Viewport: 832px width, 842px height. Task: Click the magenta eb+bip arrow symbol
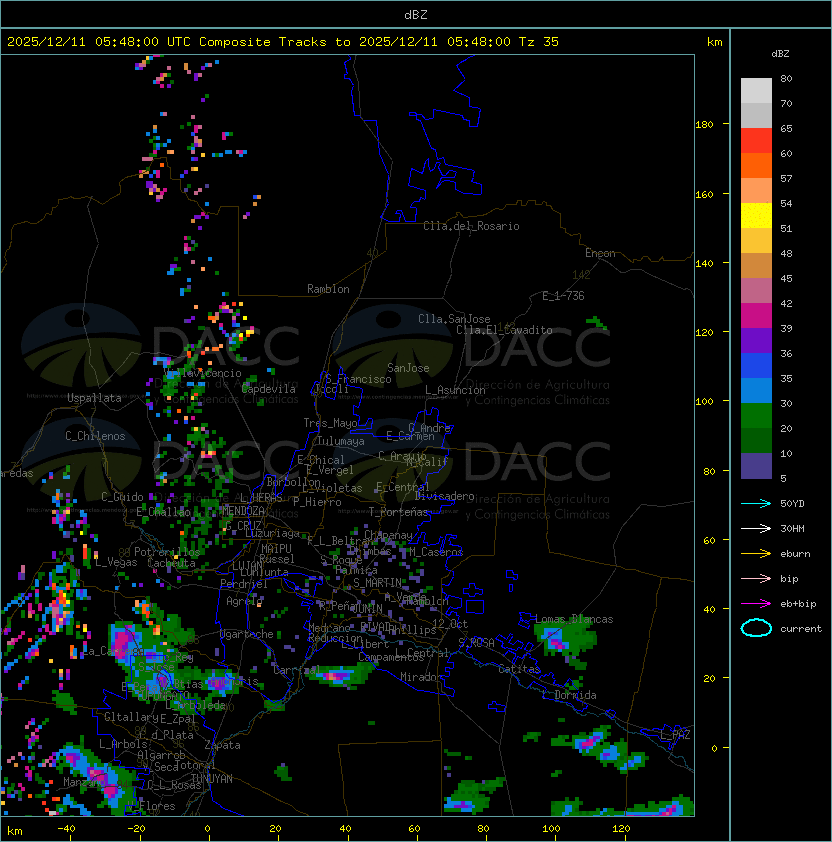(756, 604)
